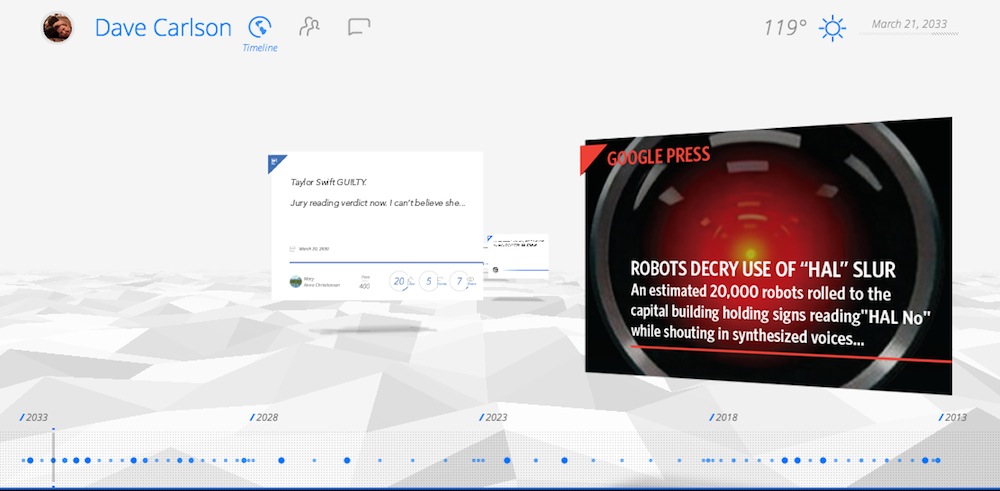Click Dave Carlson's profile avatar
This screenshot has width=1000, height=491.
57,27
